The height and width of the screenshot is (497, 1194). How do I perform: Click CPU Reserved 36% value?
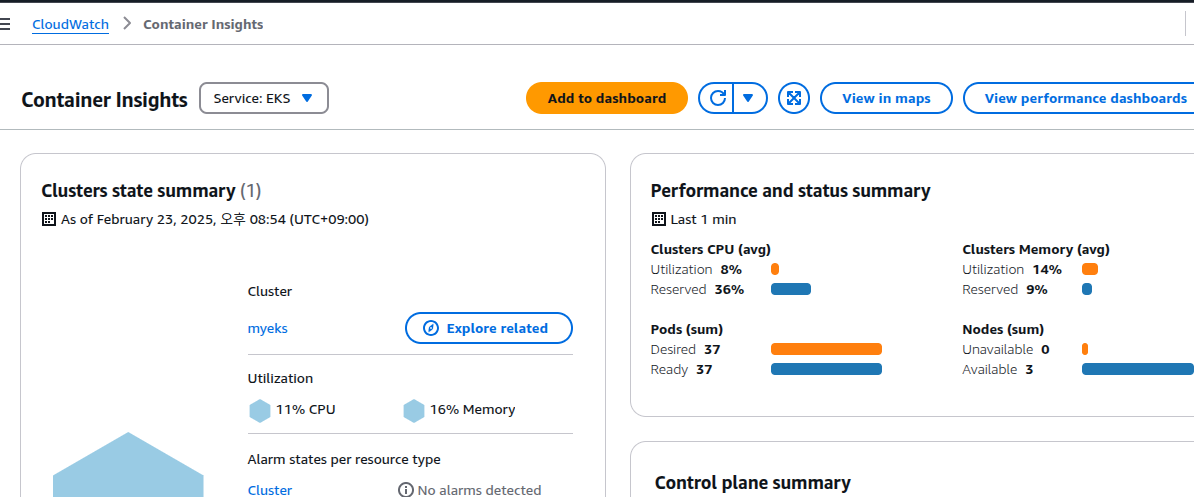[729, 289]
